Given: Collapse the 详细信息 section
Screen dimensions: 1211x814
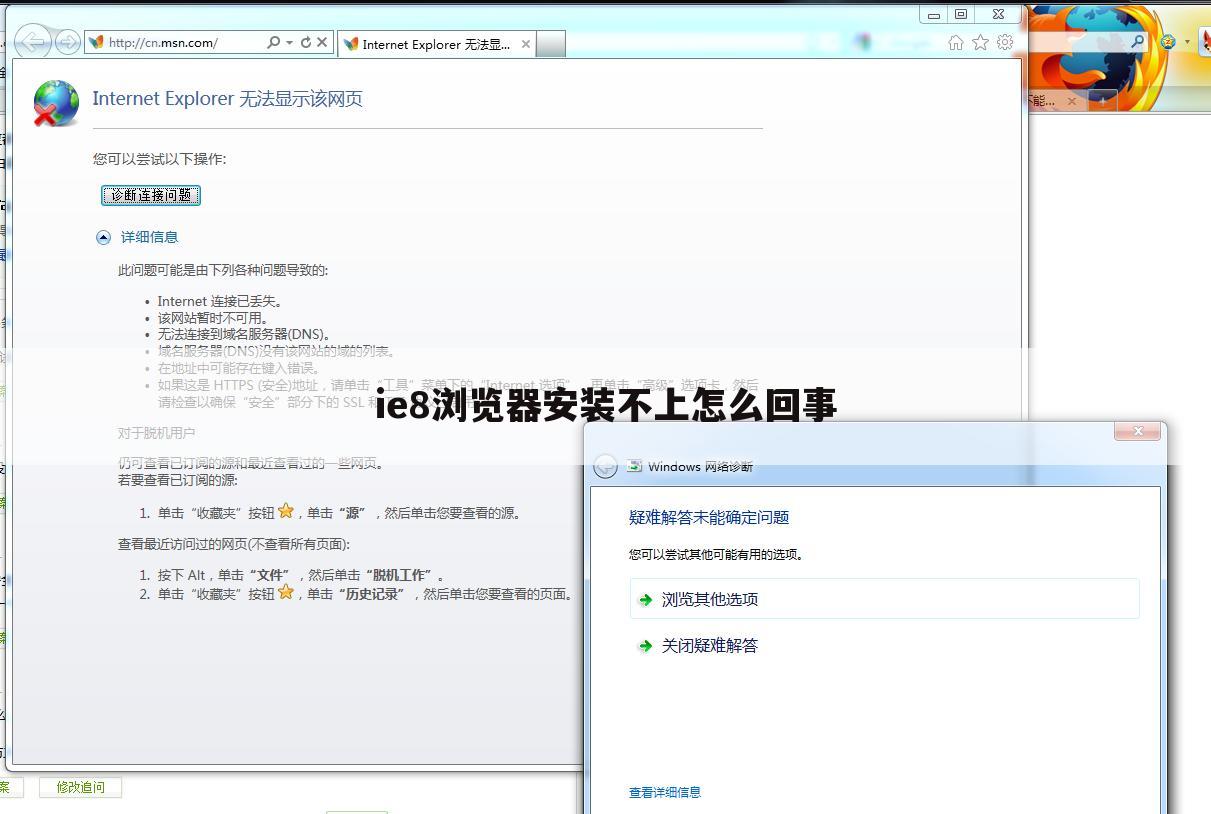Looking at the screenshot, I should 103,237.
